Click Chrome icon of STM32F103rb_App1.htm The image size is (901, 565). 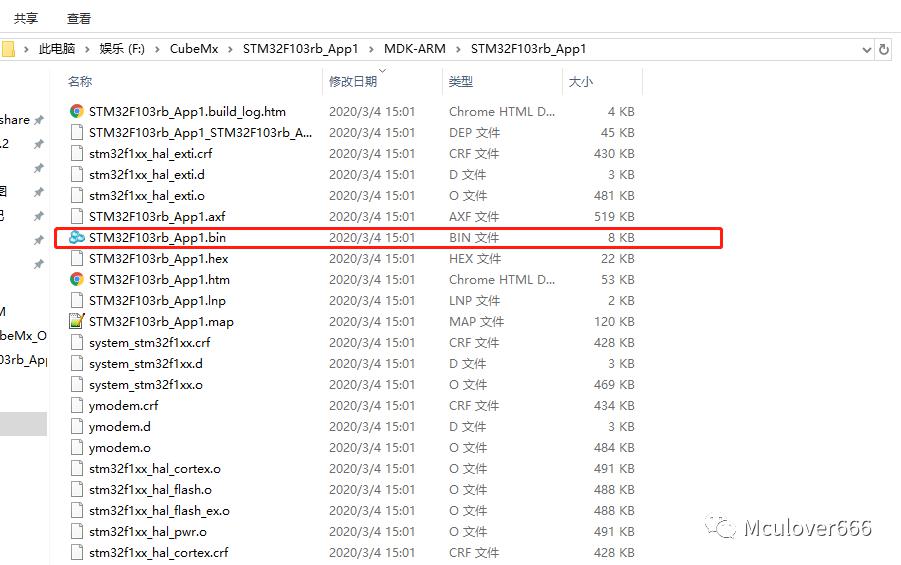(76, 279)
